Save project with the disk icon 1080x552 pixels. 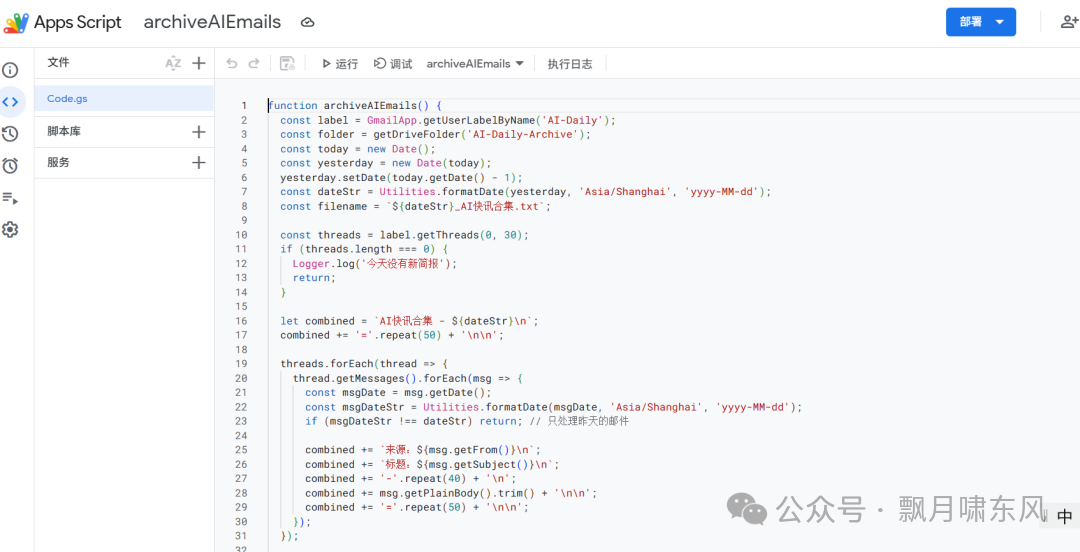[x=287, y=63]
